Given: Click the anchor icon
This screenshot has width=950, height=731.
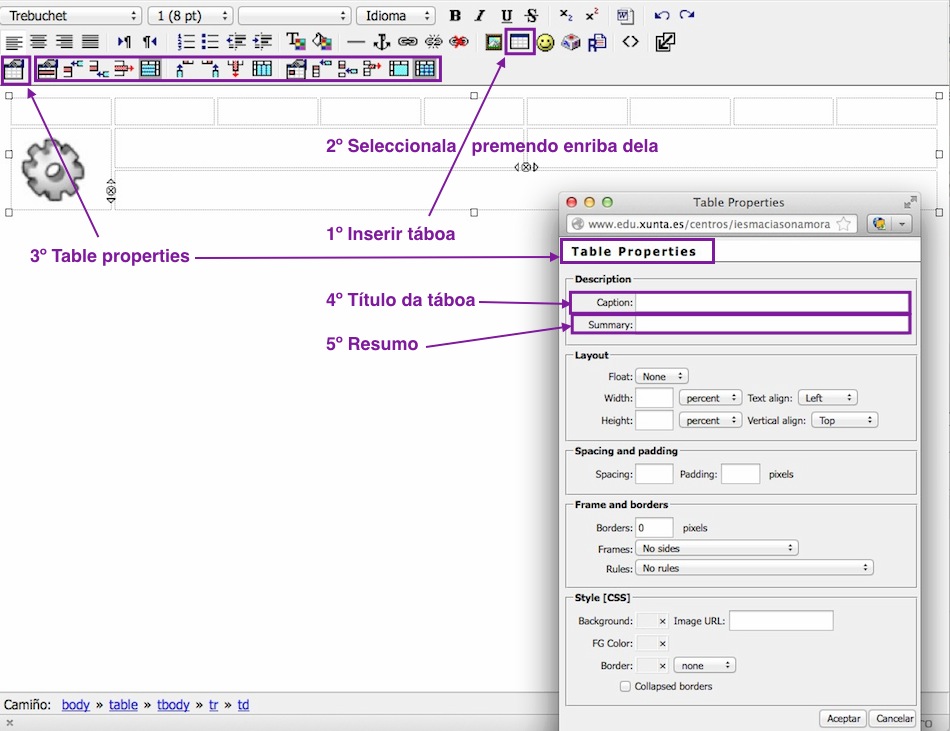Looking at the screenshot, I should point(381,42).
